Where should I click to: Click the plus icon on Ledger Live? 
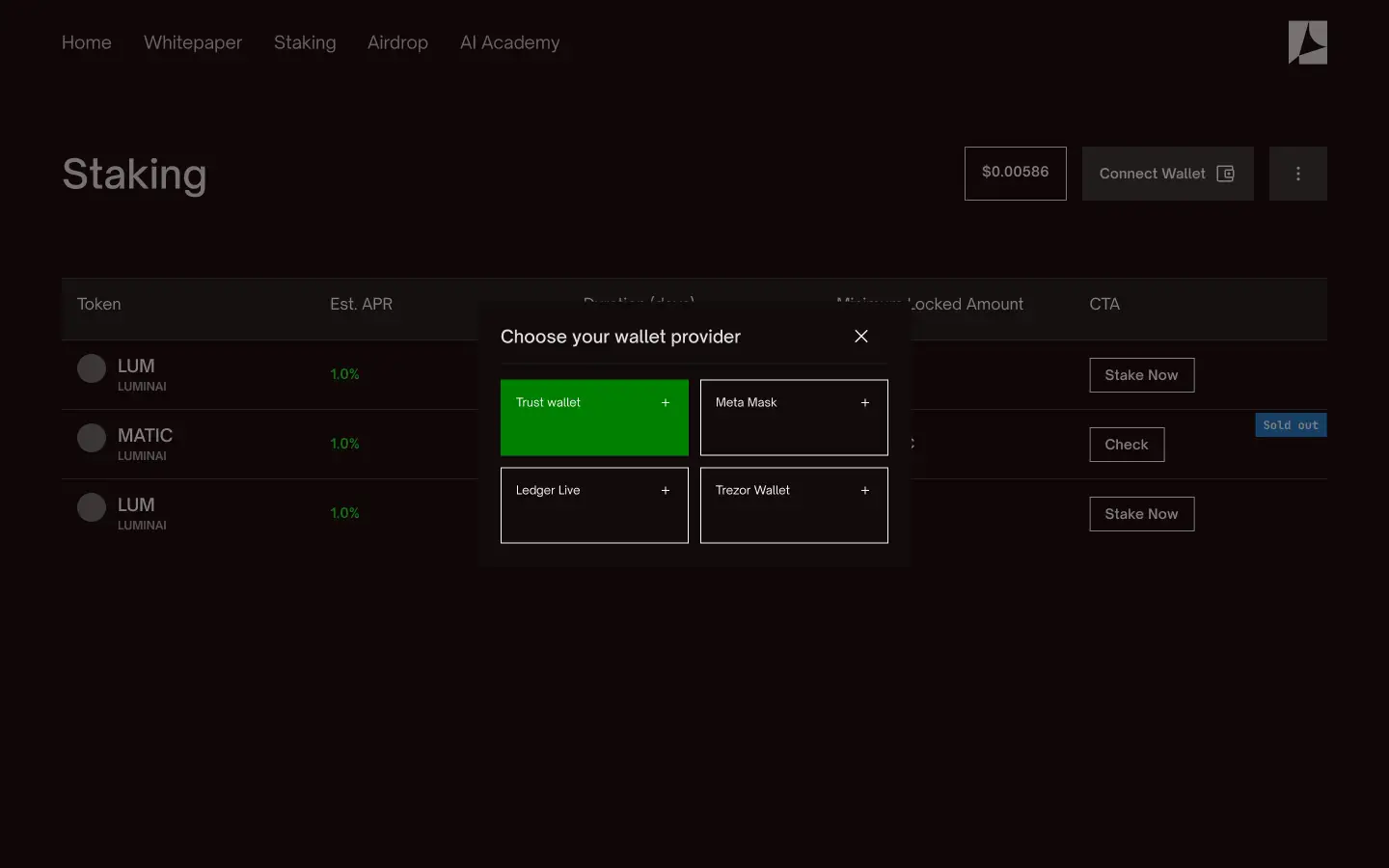pos(666,491)
